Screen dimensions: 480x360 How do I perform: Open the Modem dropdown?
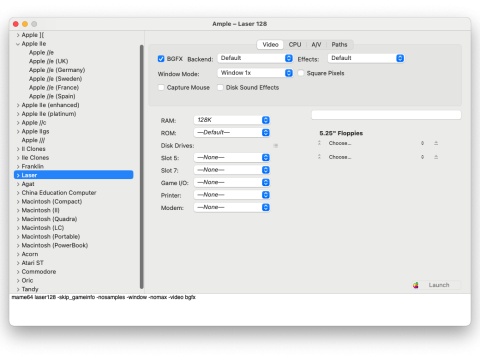point(232,207)
